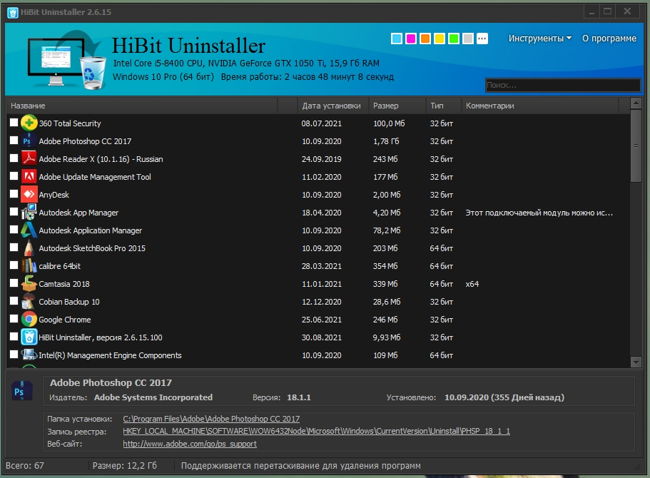Tick checkbox for Adobe Reader X
Image resolution: width=650 pixels, height=478 pixels.
tap(14, 158)
